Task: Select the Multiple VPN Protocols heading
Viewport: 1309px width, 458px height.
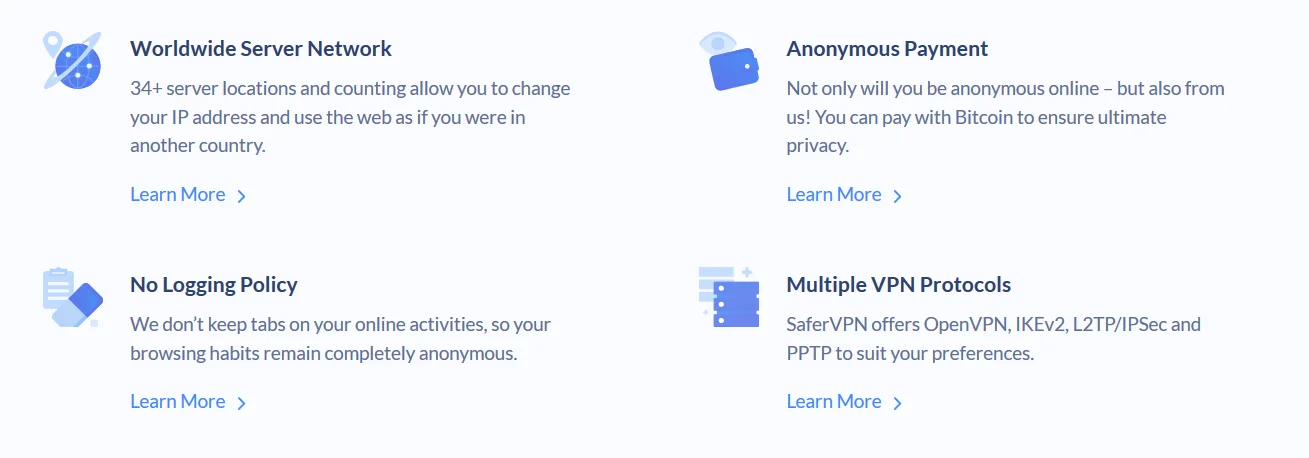Action: tap(899, 284)
